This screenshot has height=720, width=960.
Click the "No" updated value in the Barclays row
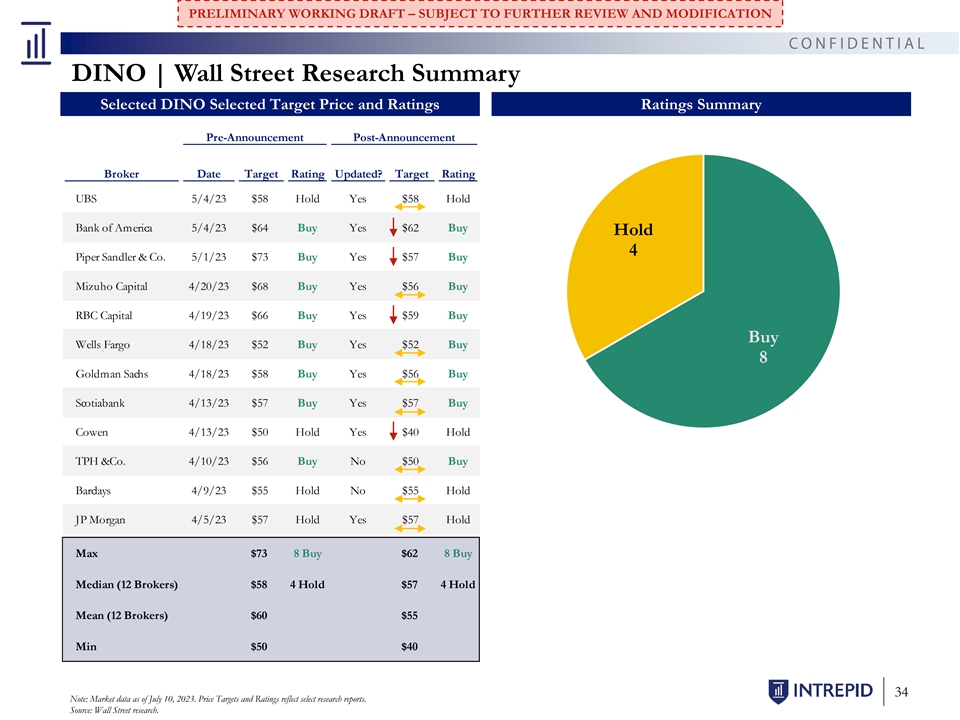pos(358,490)
